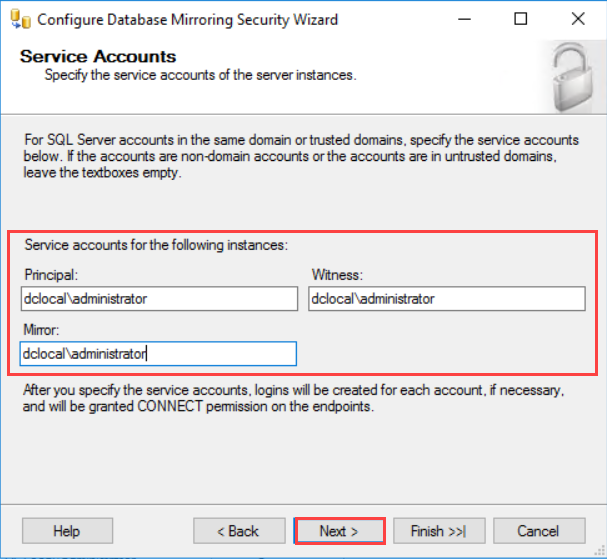Go back with the Back button

[x=239, y=531]
